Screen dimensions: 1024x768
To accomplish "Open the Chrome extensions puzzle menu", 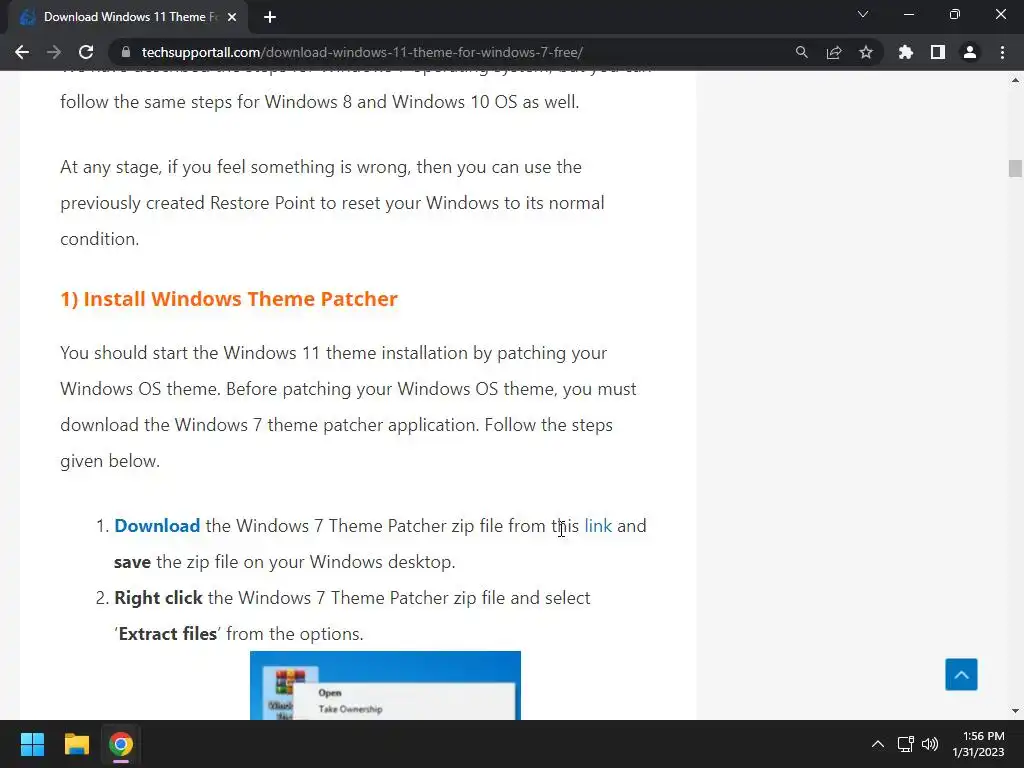I will click(906, 52).
